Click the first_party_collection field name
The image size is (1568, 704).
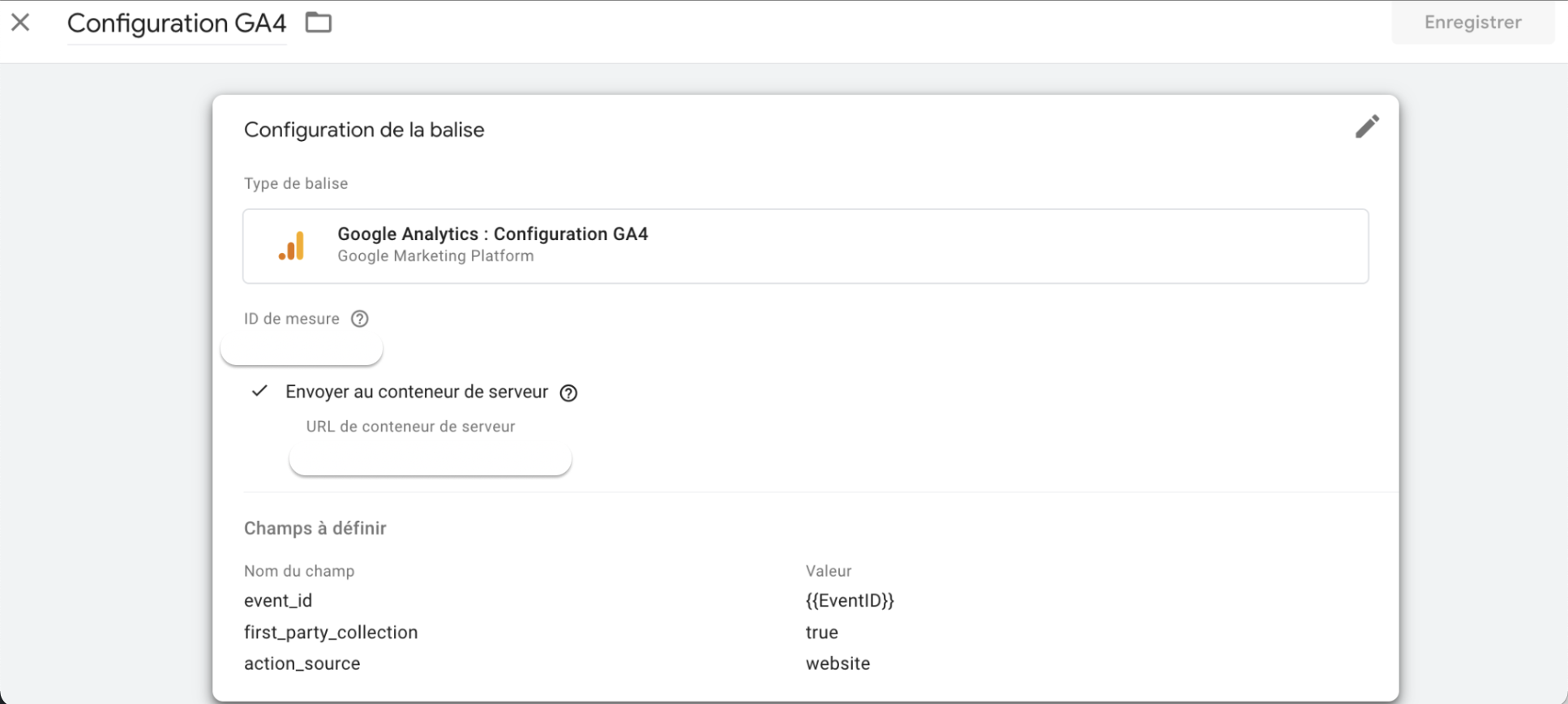tap(331, 633)
